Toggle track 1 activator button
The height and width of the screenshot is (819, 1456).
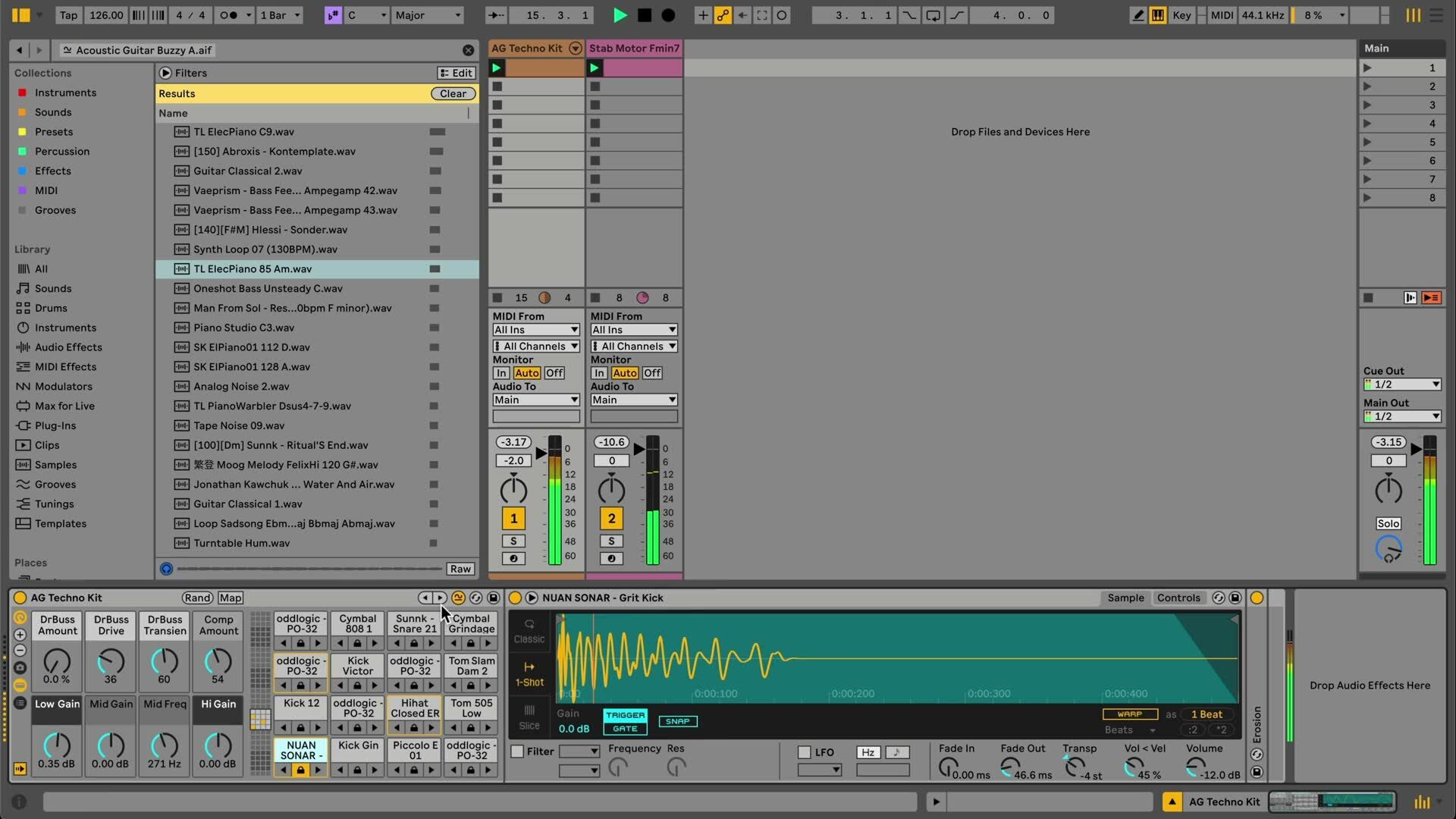click(513, 519)
